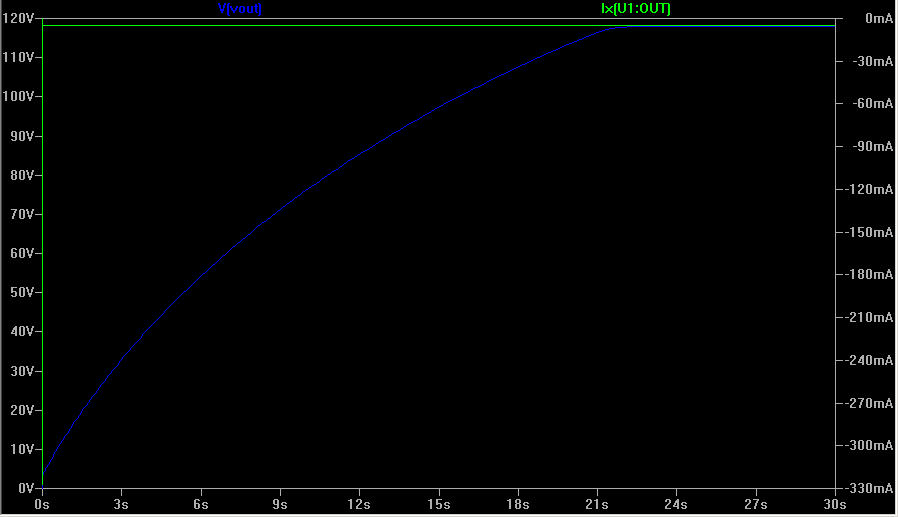The image size is (898, 517).
Task: Click the 90V left axis label
Action: tap(22, 136)
